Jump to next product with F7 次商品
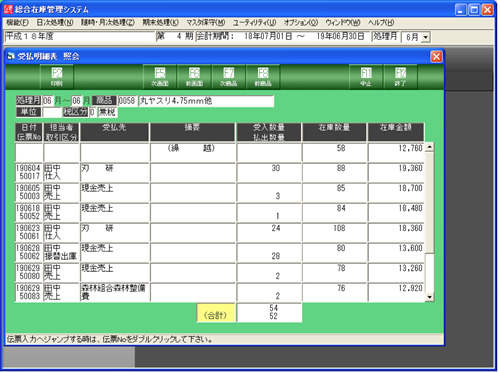The width and height of the screenshot is (500, 372). [229, 77]
